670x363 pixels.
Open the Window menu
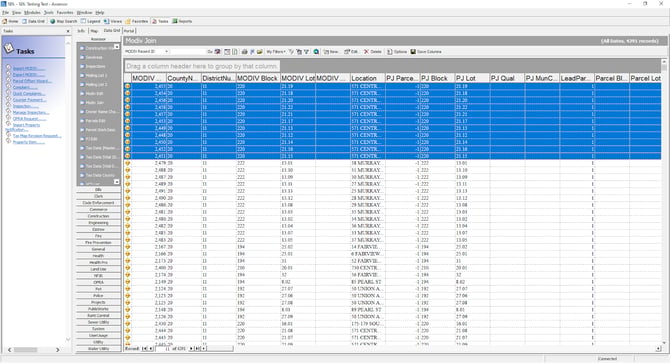(84, 12)
